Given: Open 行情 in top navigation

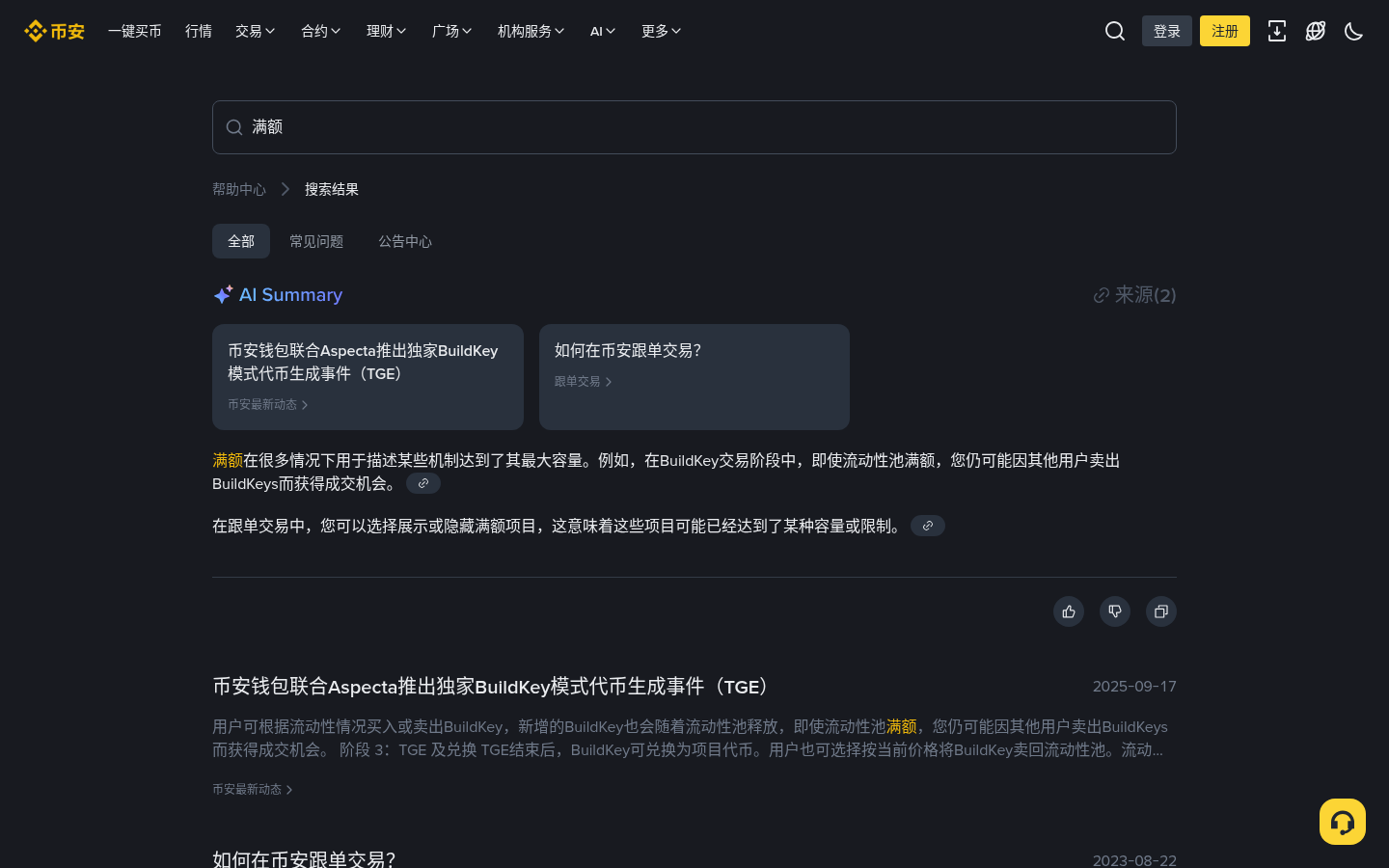Looking at the screenshot, I should (x=199, y=31).
